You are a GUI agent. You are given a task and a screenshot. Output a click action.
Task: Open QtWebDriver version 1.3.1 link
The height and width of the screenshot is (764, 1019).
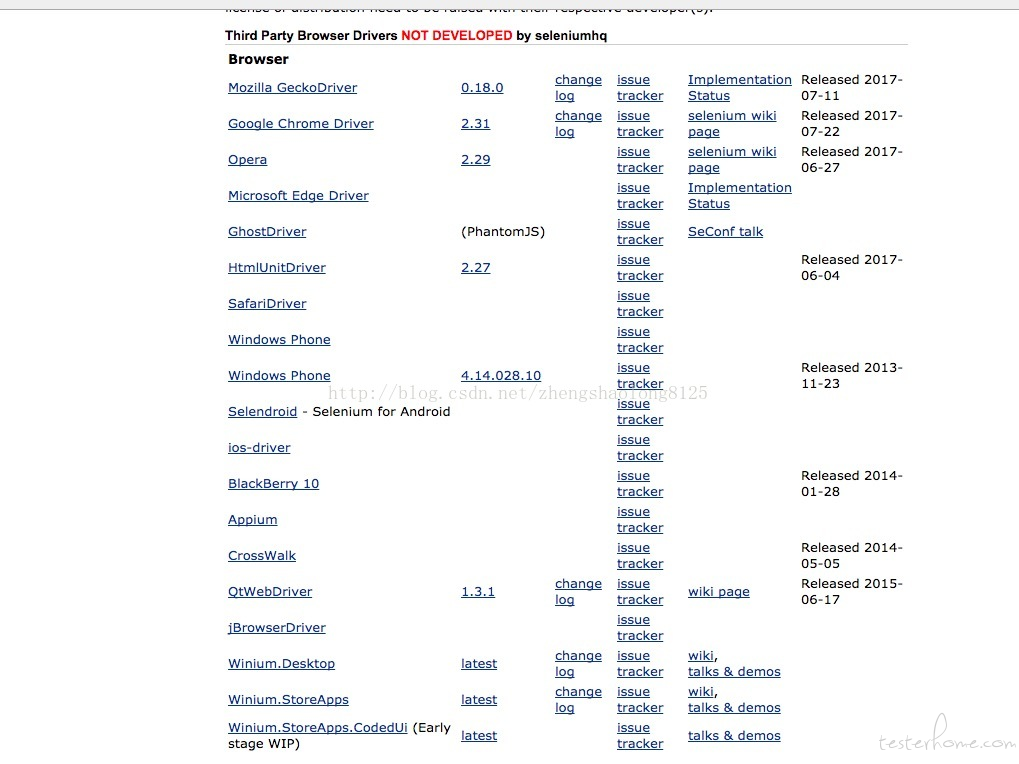pyautogui.click(x=478, y=592)
